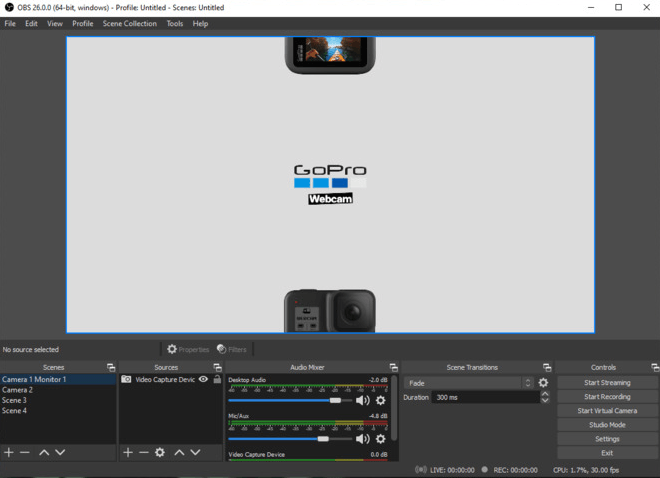Remove selected scene with minus icon

(25, 452)
